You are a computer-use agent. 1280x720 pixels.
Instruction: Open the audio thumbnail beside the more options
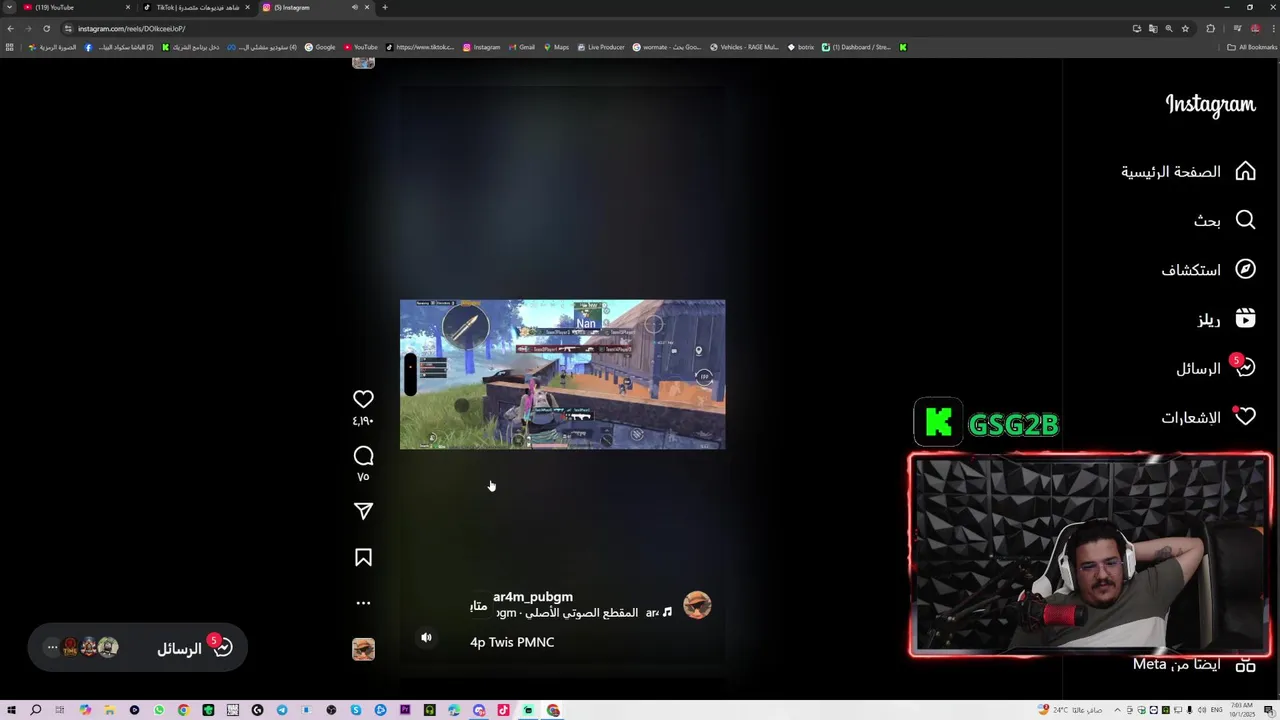[363, 649]
